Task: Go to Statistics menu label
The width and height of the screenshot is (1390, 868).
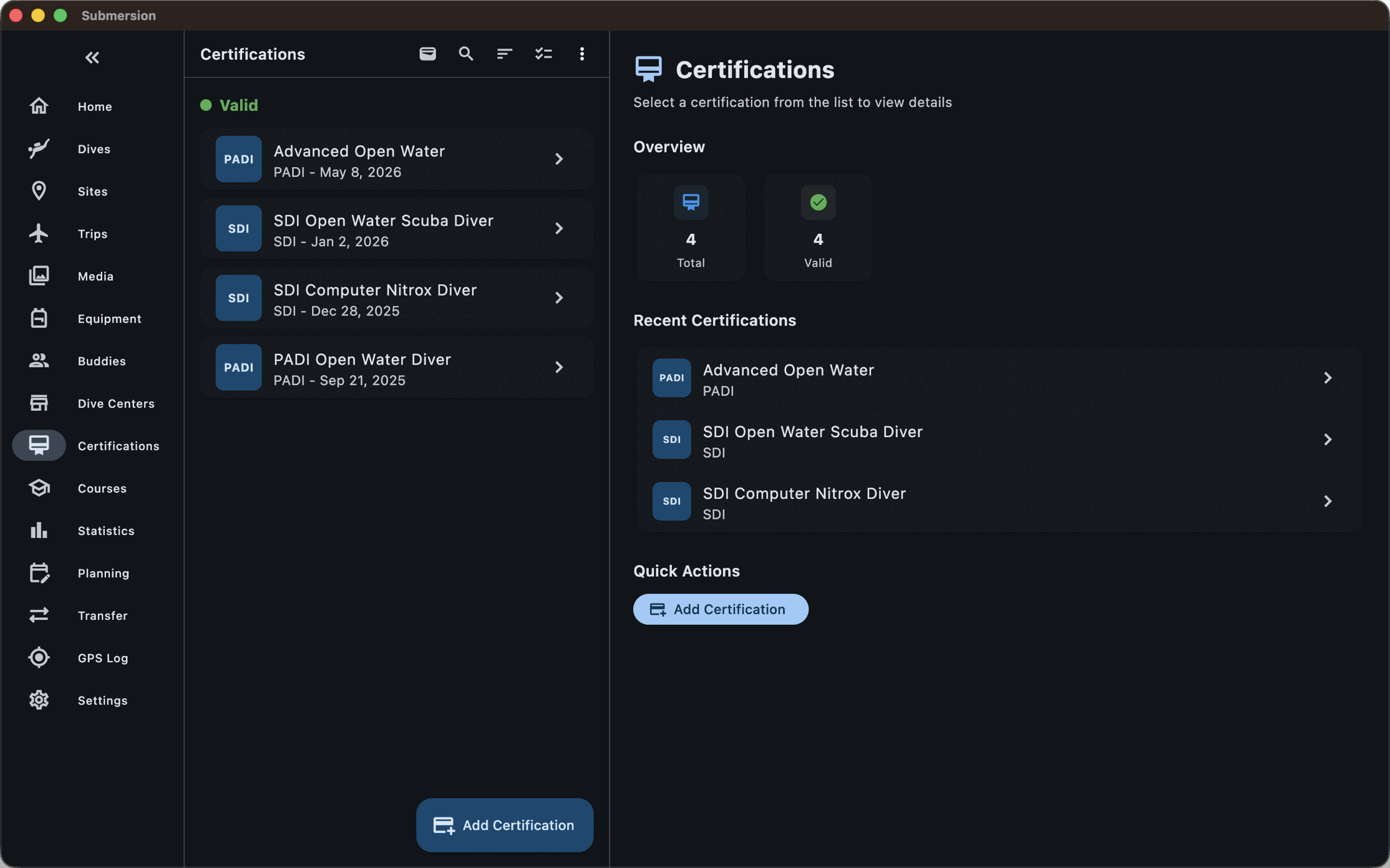Action: click(x=106, y=531)
